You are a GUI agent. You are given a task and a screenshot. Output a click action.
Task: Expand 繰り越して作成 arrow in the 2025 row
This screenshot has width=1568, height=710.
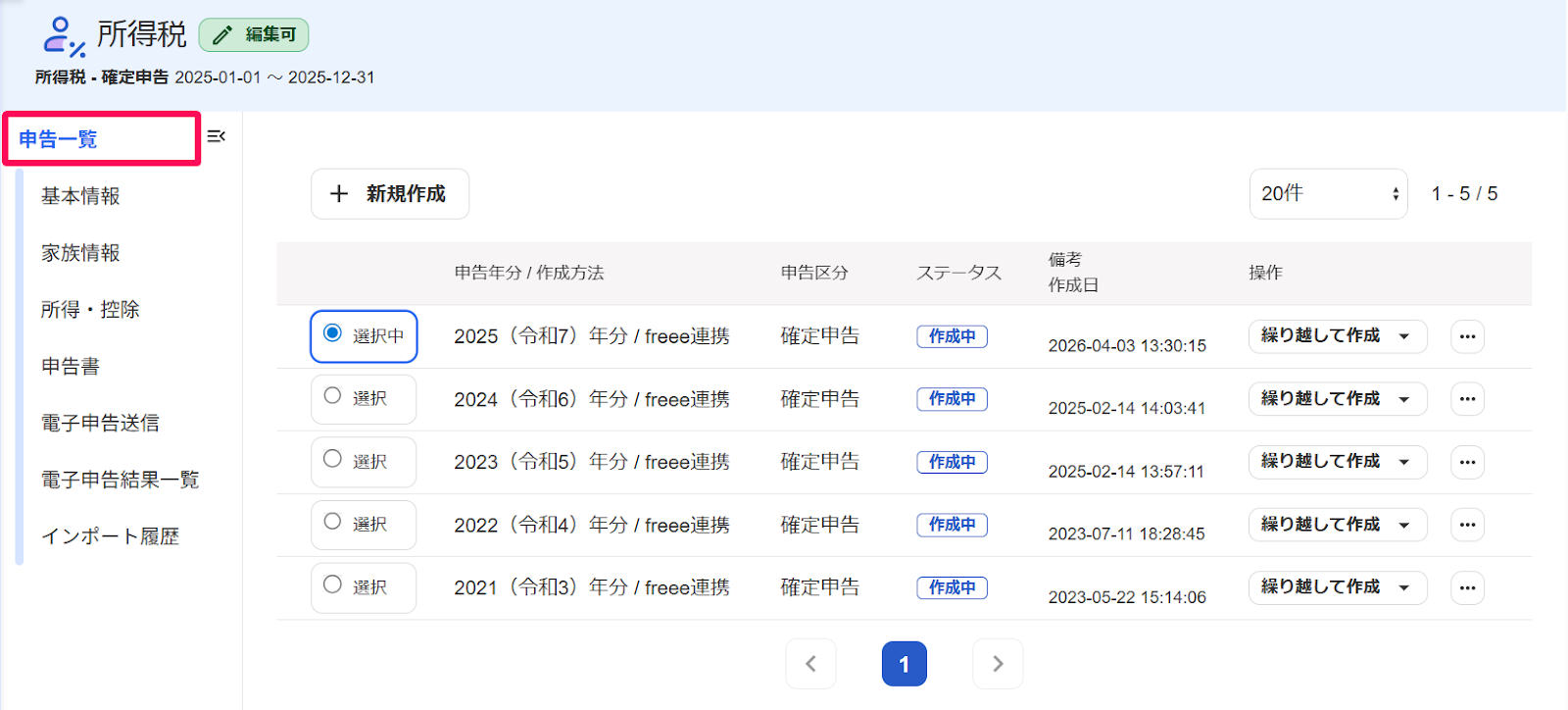1404,336
